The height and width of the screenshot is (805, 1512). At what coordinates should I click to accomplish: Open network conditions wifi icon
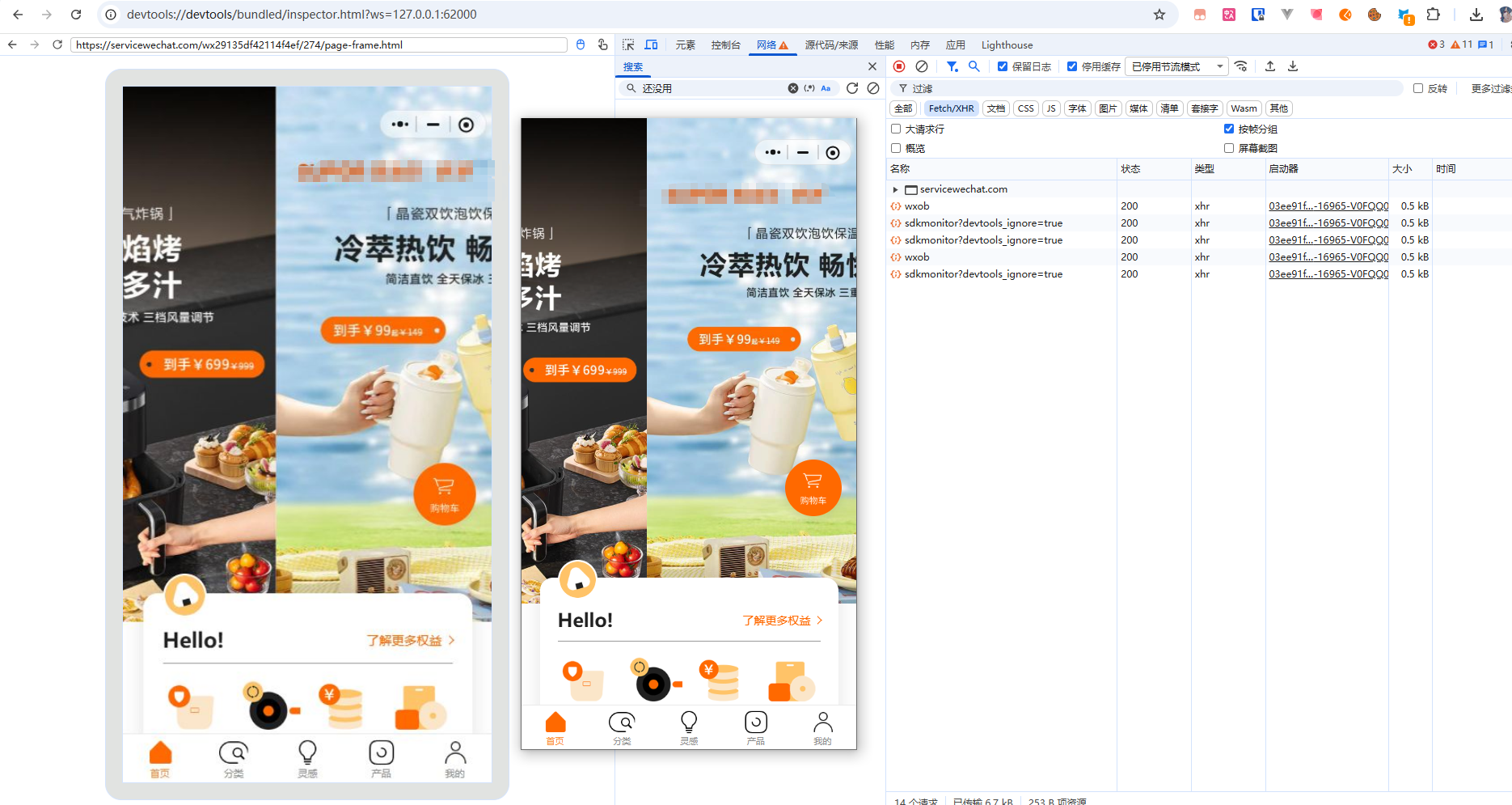1241,66
